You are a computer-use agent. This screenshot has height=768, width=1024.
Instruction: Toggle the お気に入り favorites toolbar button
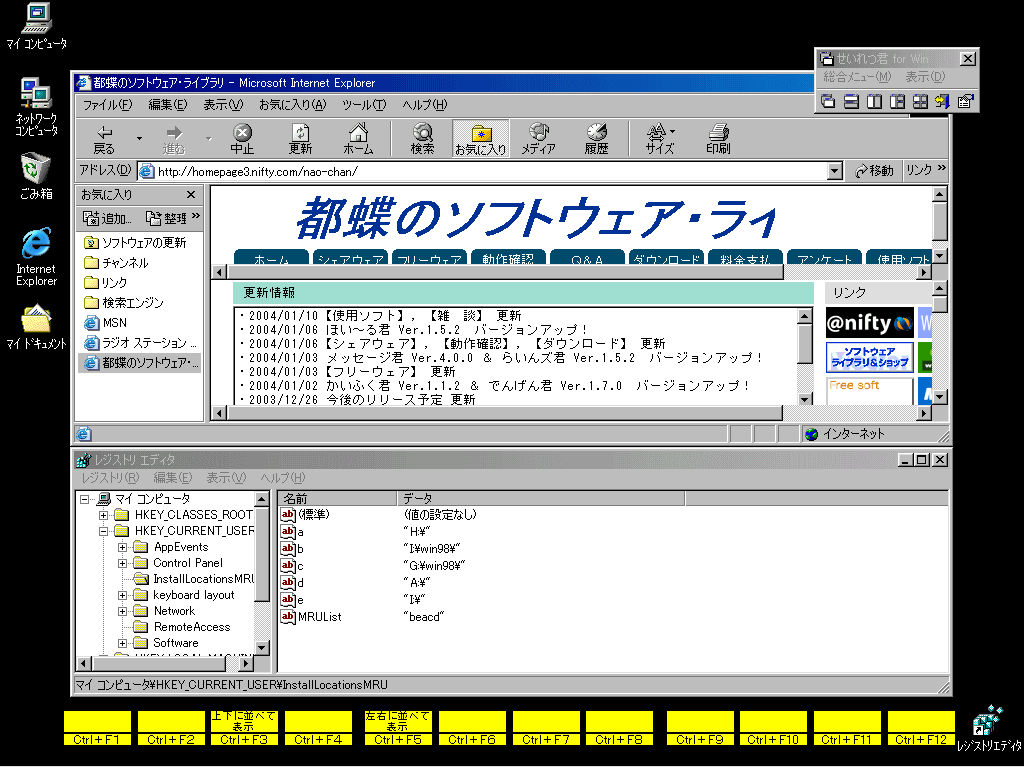tap(481, 138)
